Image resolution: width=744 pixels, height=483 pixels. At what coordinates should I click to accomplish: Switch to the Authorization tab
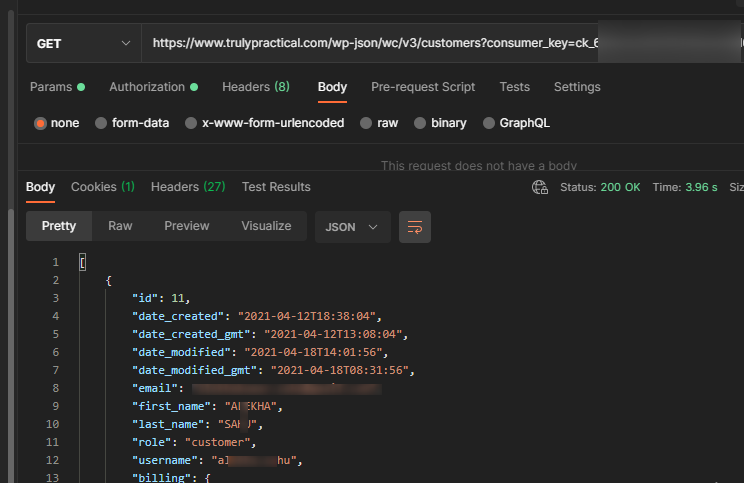pyautogui.click(x=153, y=87)
